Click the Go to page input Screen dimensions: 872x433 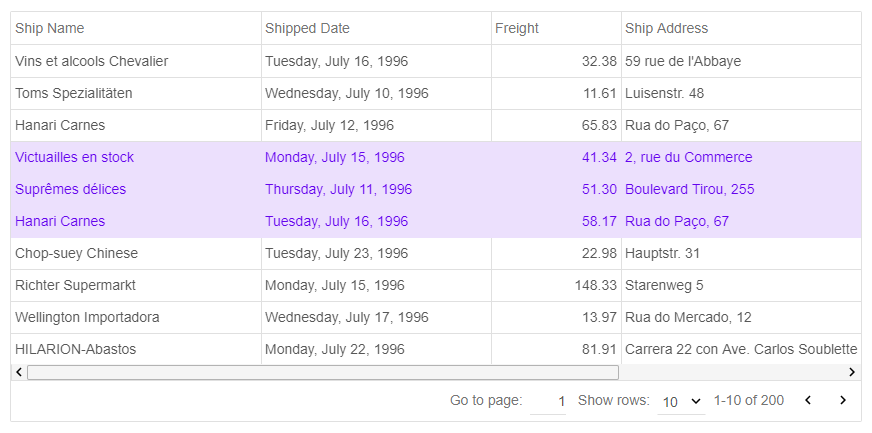tap(548, 401)
